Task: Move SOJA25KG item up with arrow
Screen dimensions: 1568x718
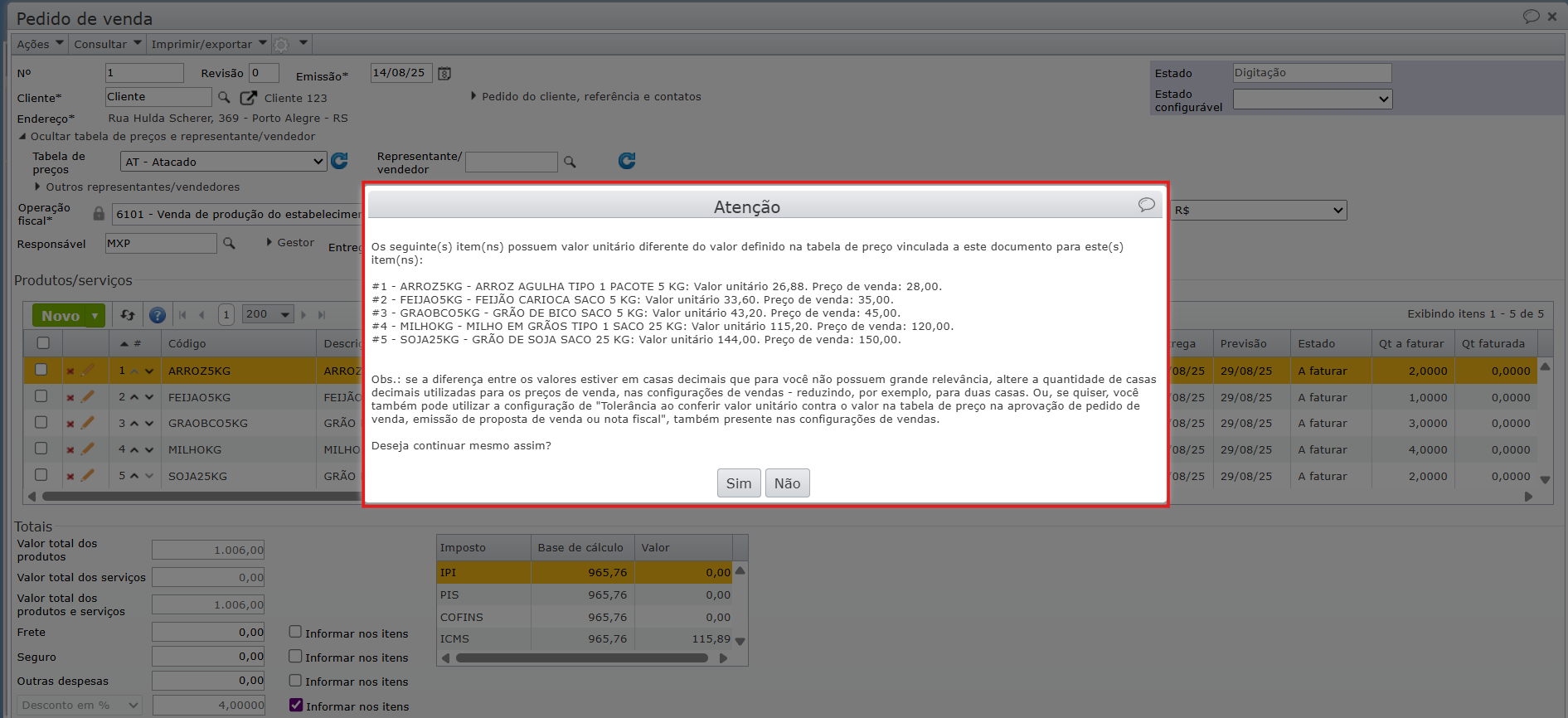Action: tap(134, 476)
